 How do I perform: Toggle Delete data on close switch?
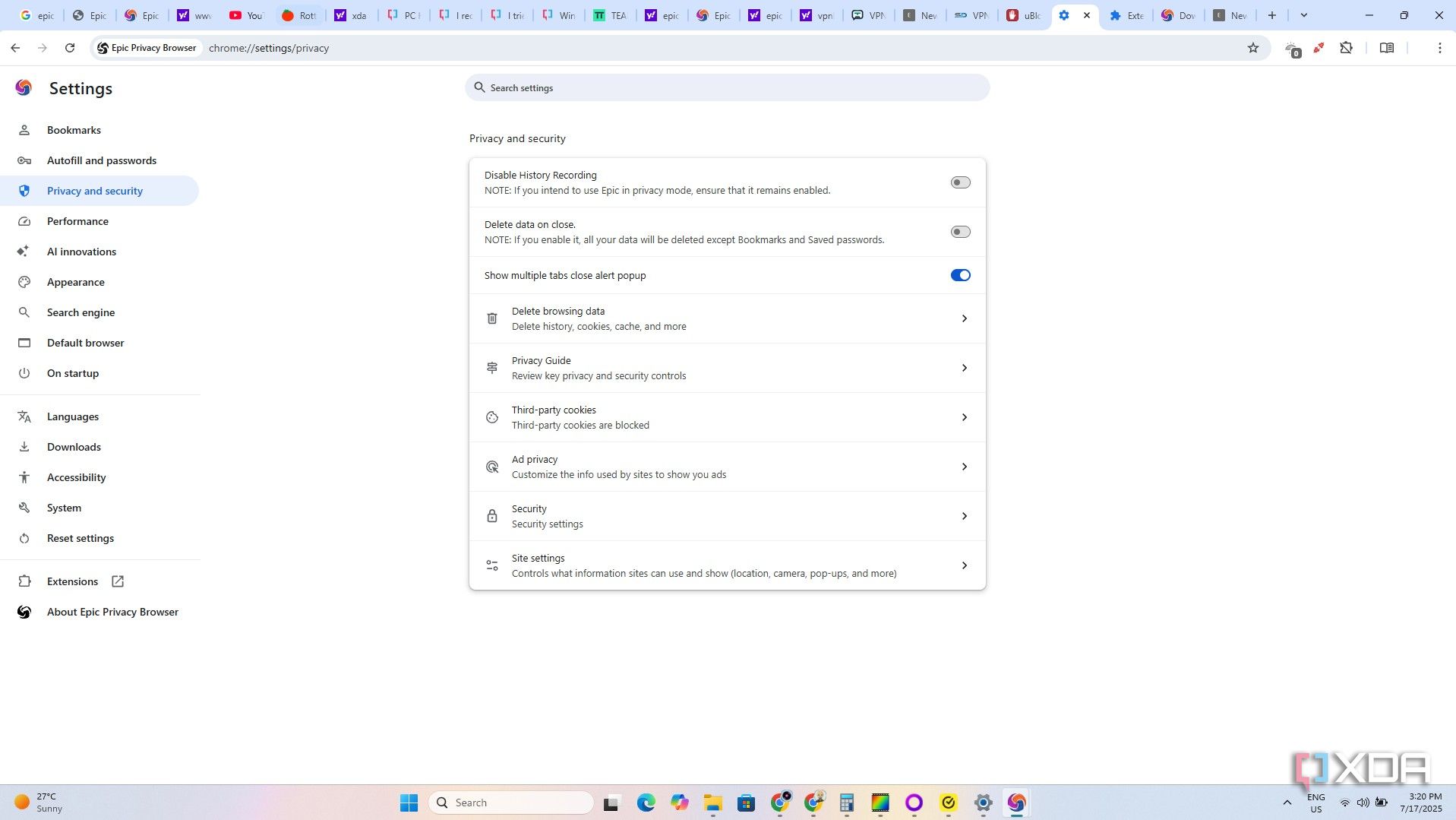[x=960, y=232]
